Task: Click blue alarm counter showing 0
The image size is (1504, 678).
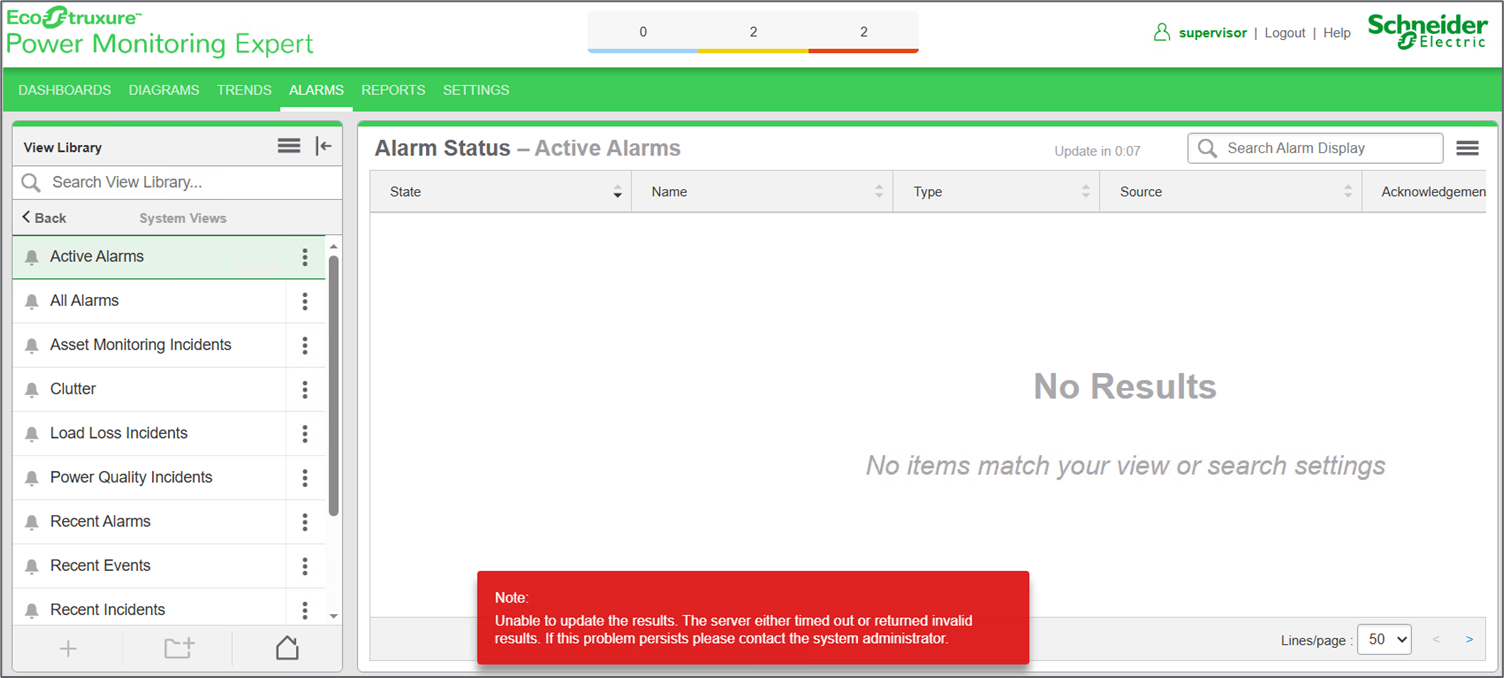Action: click(643, 32)
